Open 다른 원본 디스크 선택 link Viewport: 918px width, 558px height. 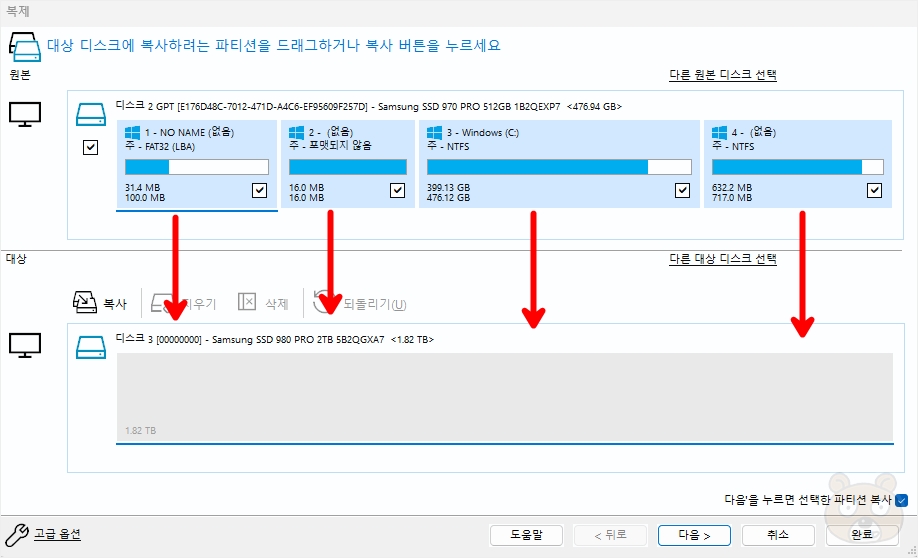pos(722,75)
